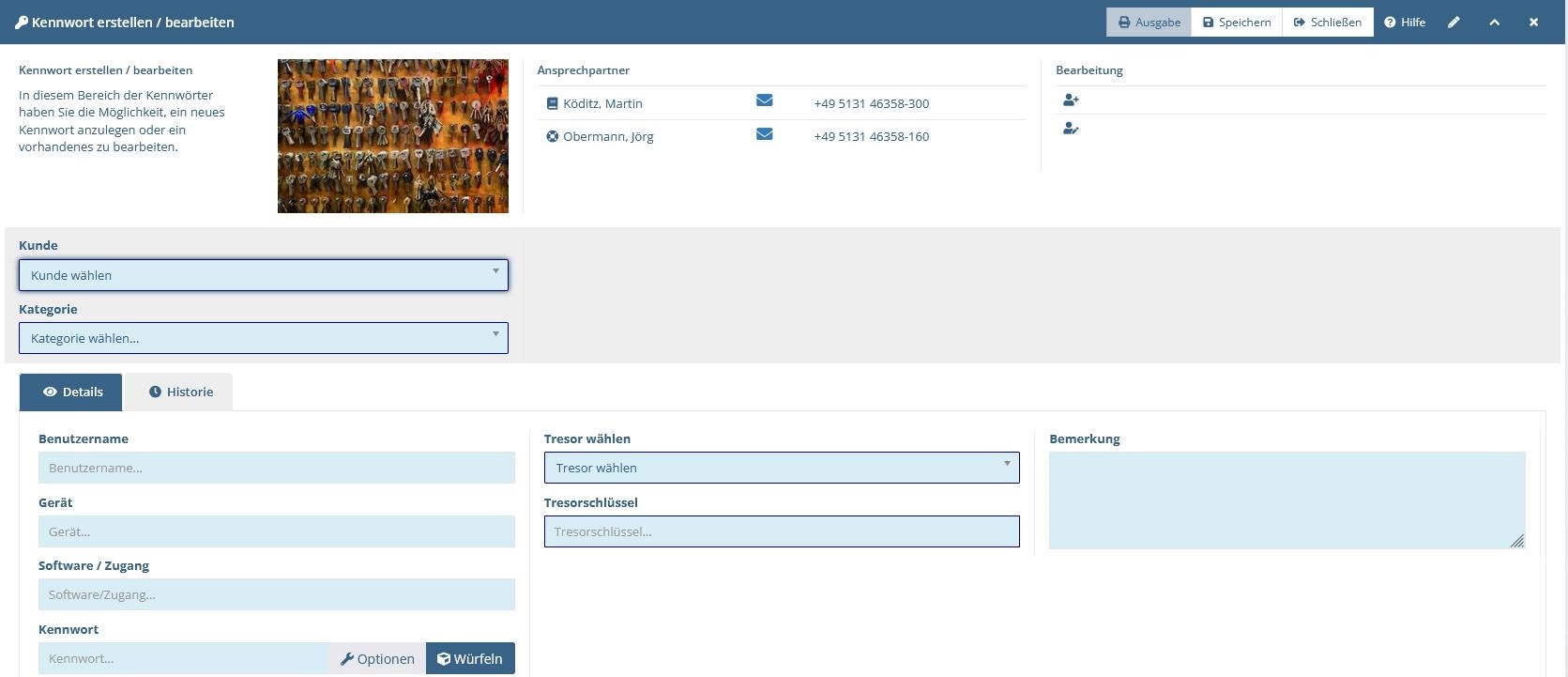Switch to the Historie tab

click(179, 392)
